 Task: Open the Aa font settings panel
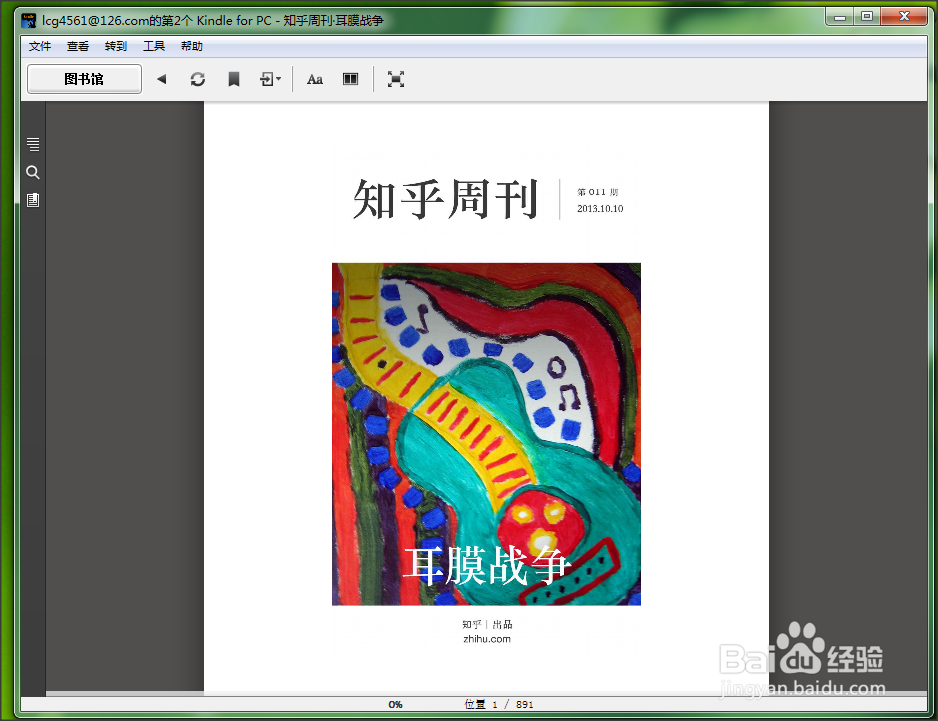[x=314, y=79]
